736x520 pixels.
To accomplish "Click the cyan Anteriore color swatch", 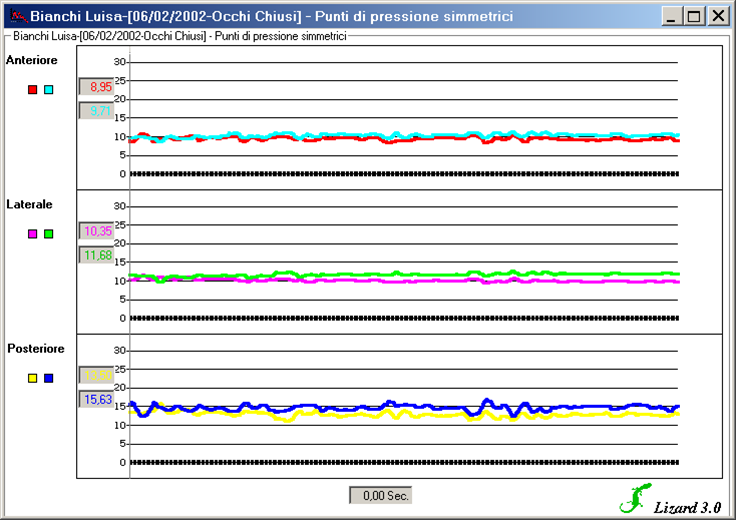I will 49,90.
